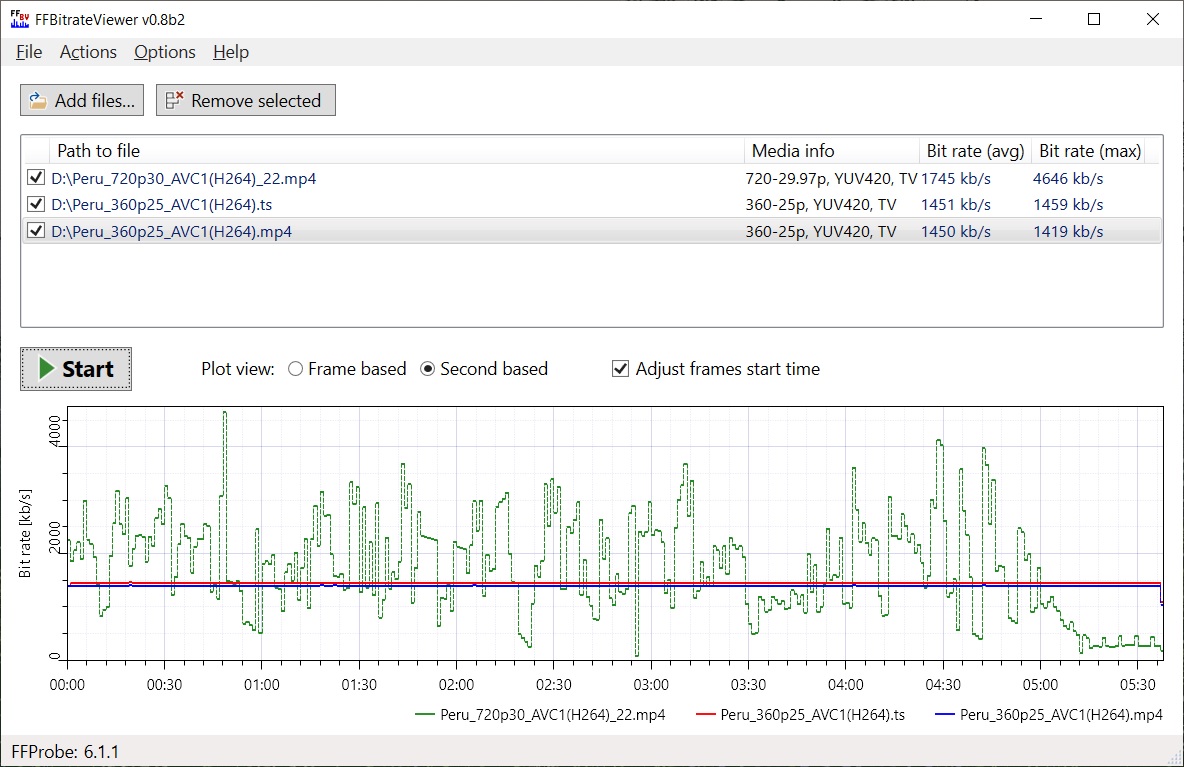Screen dimensions: 1184x767
Task: Expand the Actions menu
Action: (x=88, y=52)
